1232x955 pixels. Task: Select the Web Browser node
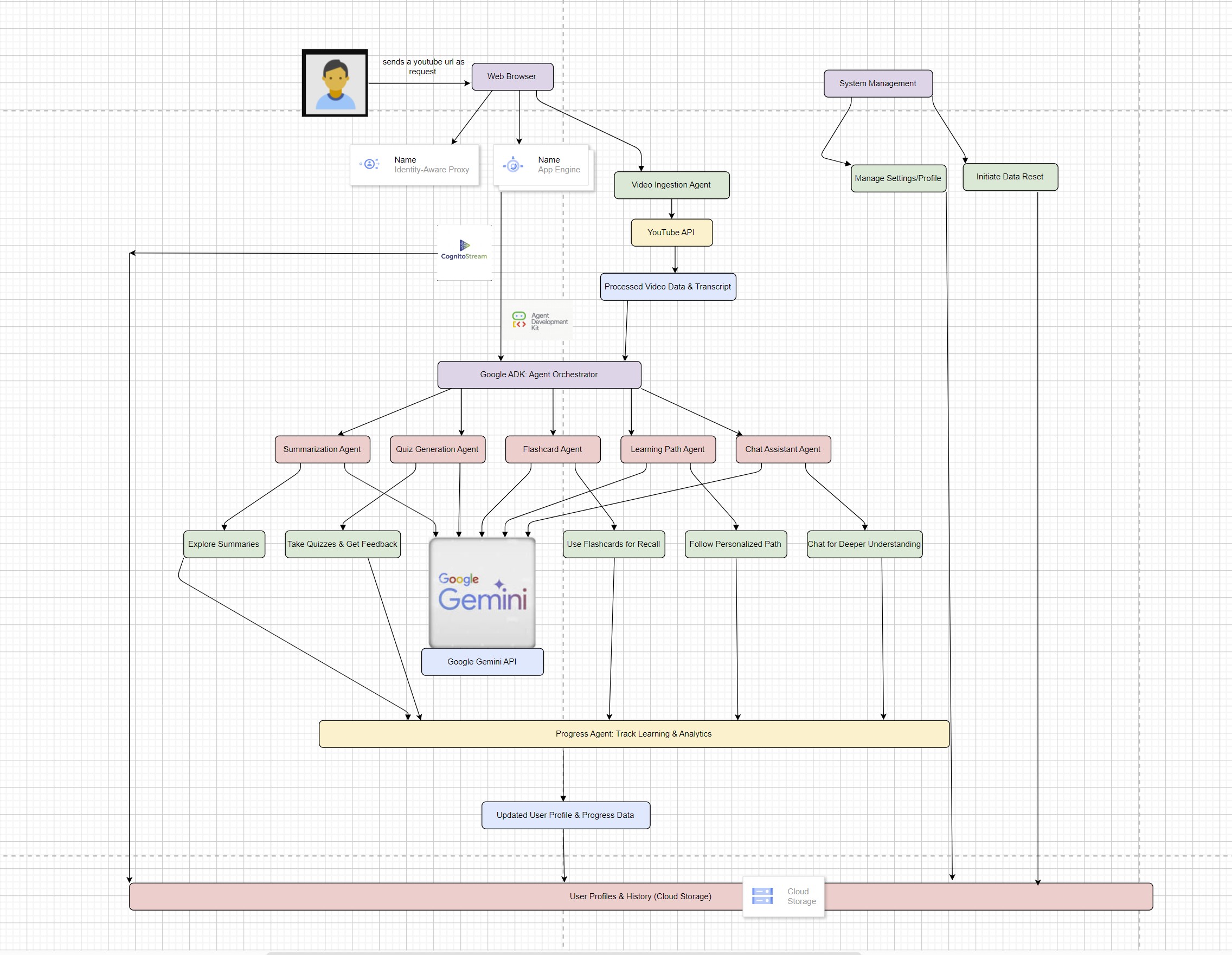(x=512, y=76)
